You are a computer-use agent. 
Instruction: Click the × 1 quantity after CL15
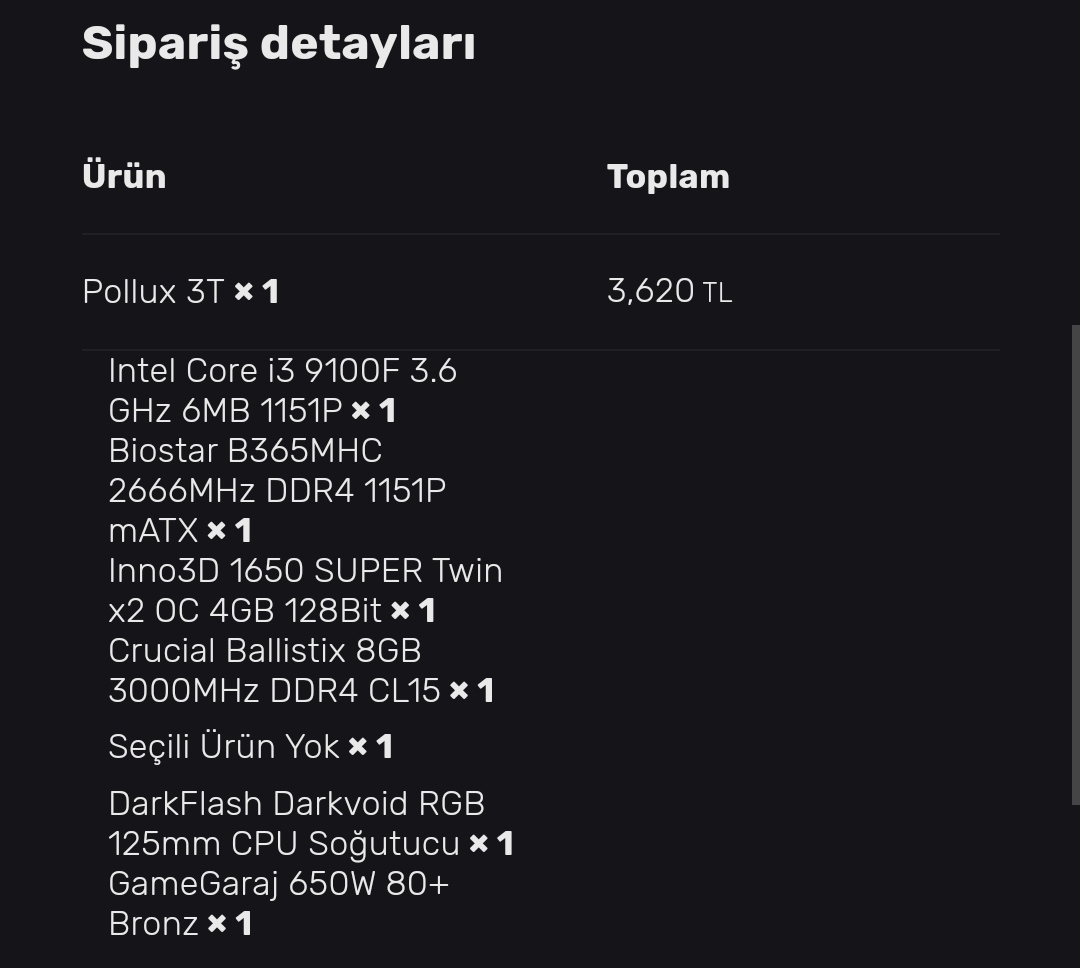point(472,691)
